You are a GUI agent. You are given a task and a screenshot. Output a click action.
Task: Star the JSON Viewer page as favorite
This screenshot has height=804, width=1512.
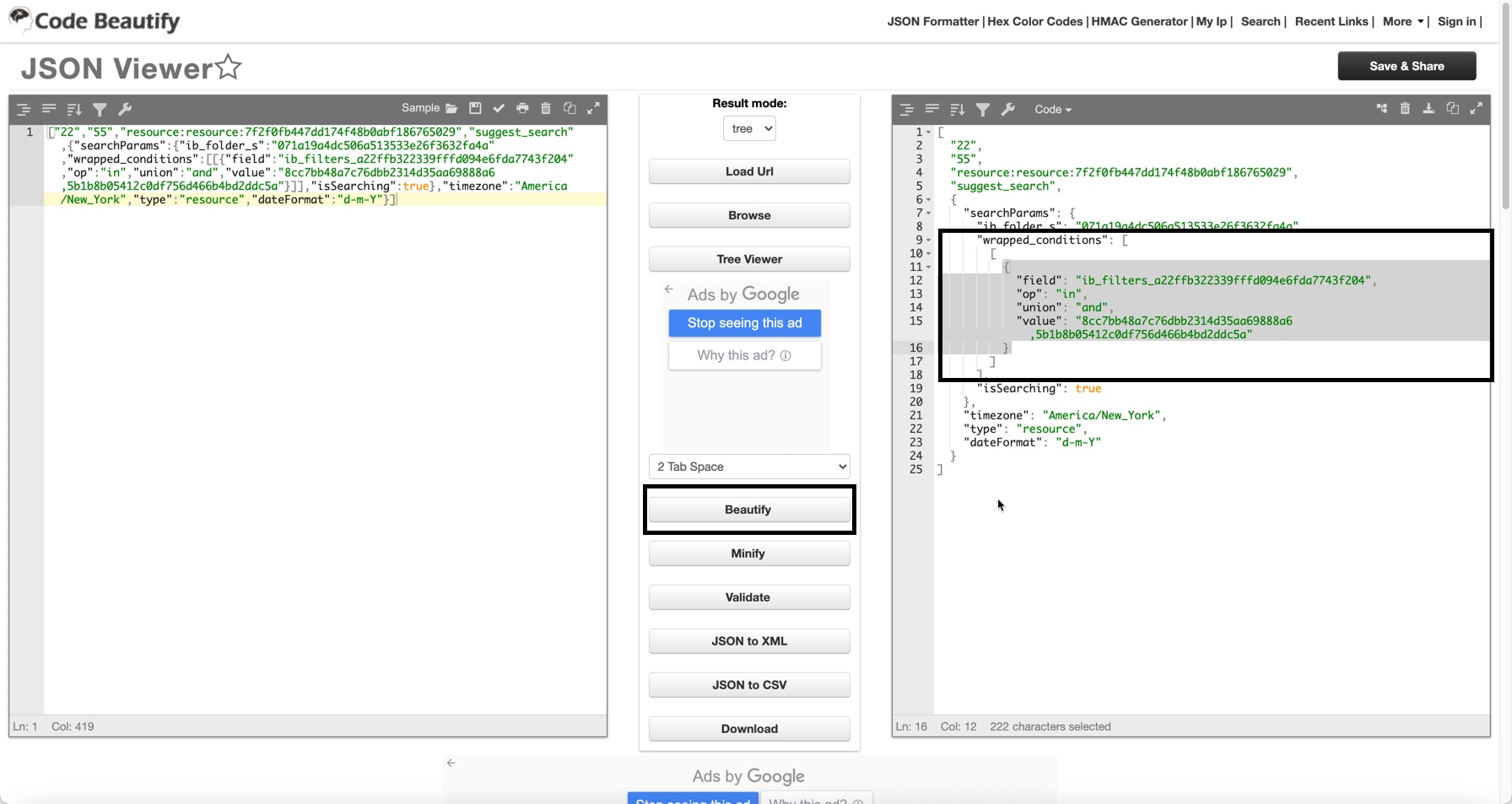229,67
